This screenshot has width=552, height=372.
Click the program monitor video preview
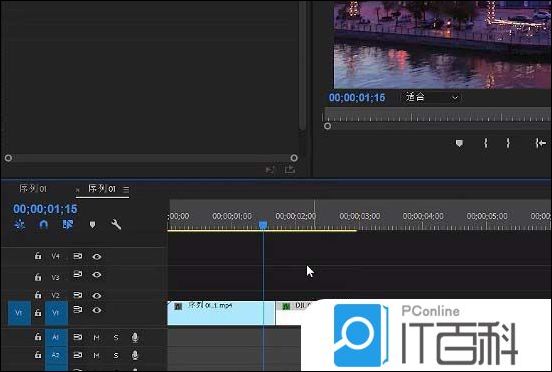pos(443,44)
